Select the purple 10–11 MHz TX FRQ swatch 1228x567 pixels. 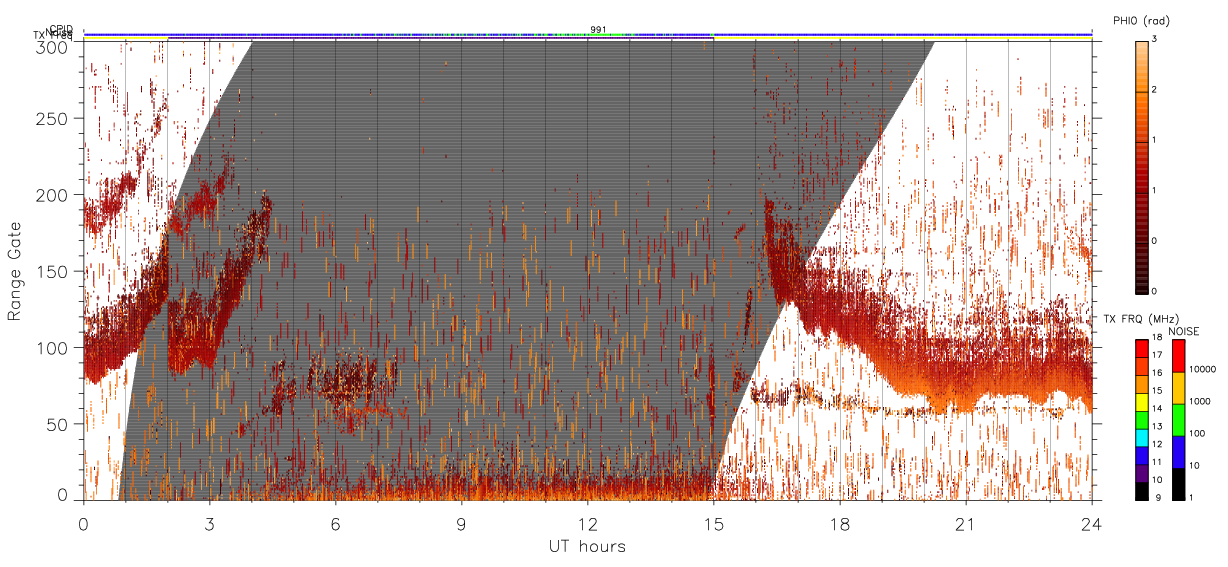1141,474
